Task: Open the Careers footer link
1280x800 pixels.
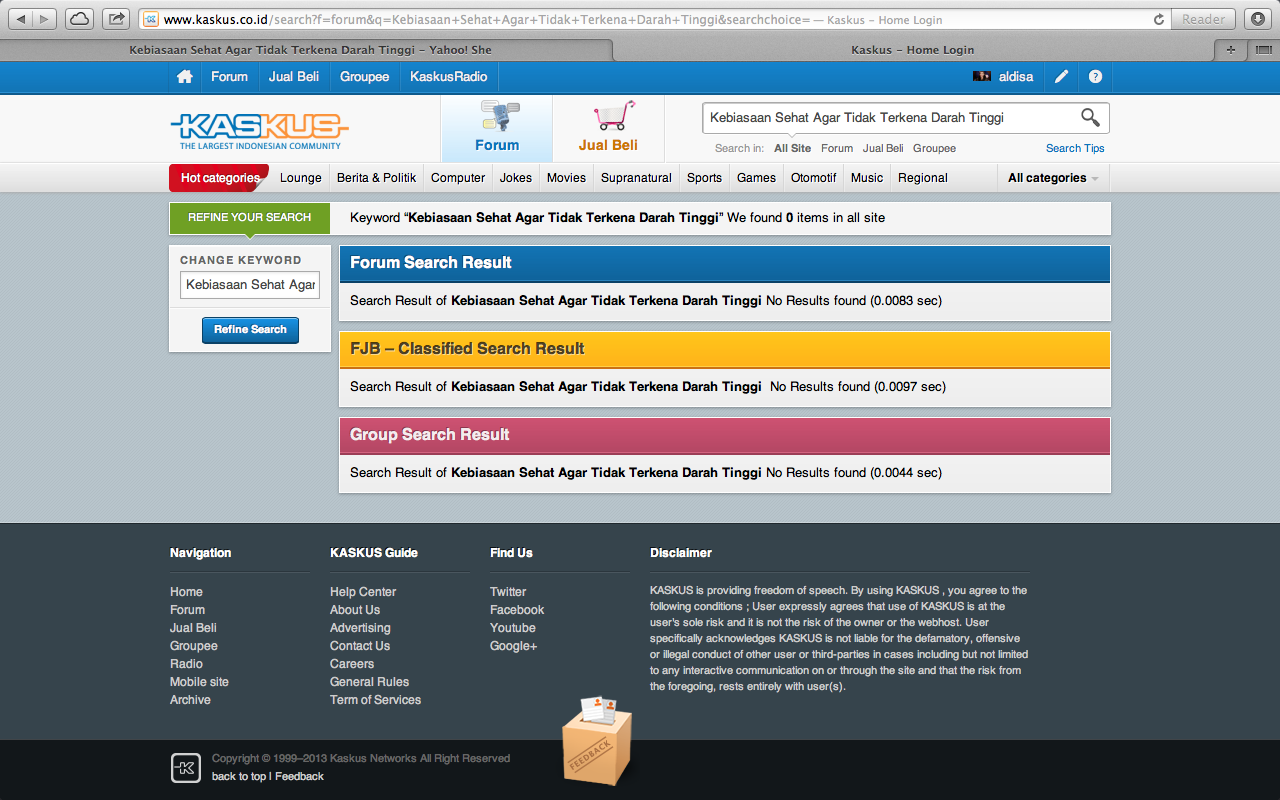Action: (352, 664)
